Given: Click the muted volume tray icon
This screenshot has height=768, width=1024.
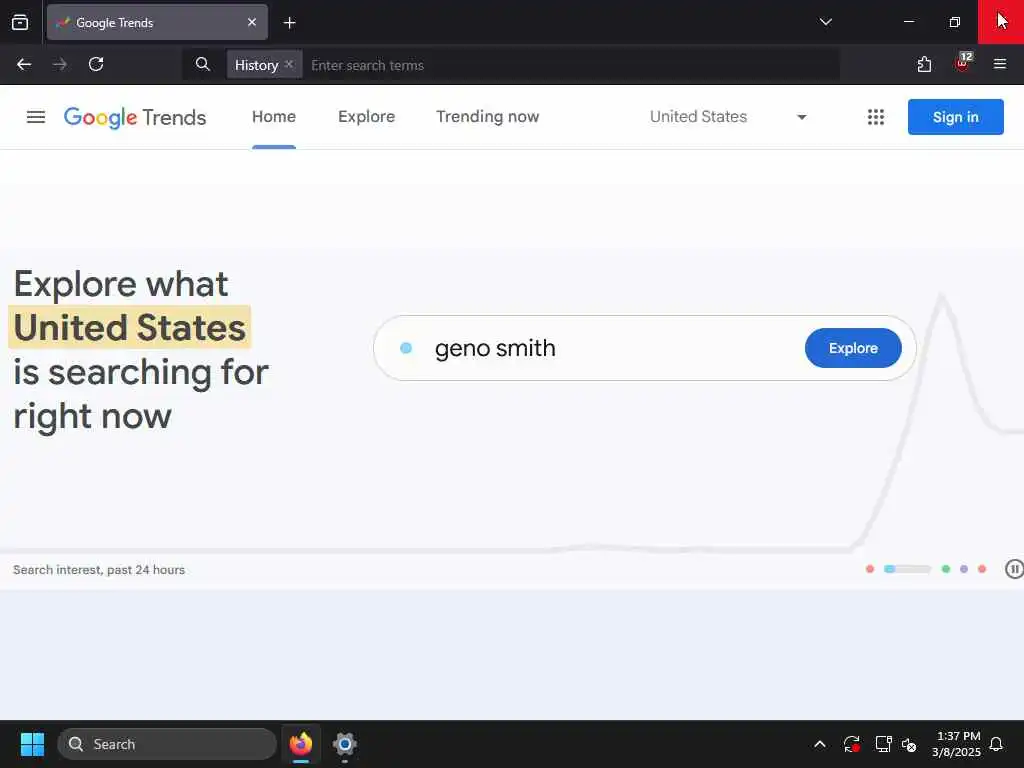Looking at the screenshot, I should pyautogui.click(x=908, y=744).
